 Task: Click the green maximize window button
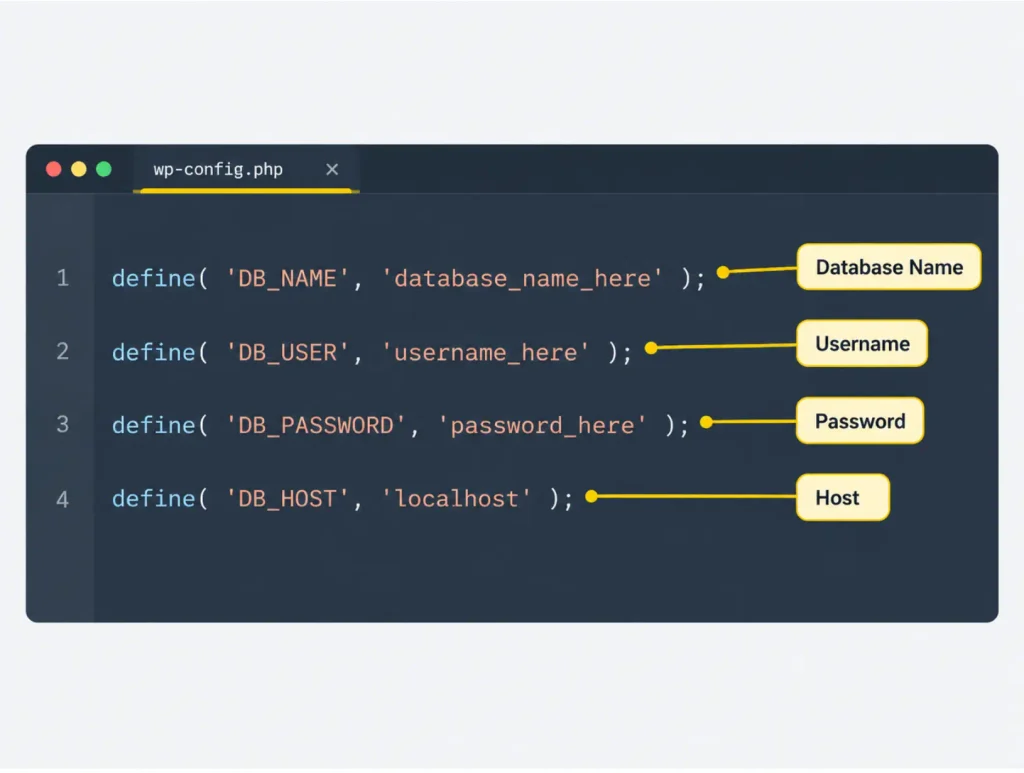[104, 170]
